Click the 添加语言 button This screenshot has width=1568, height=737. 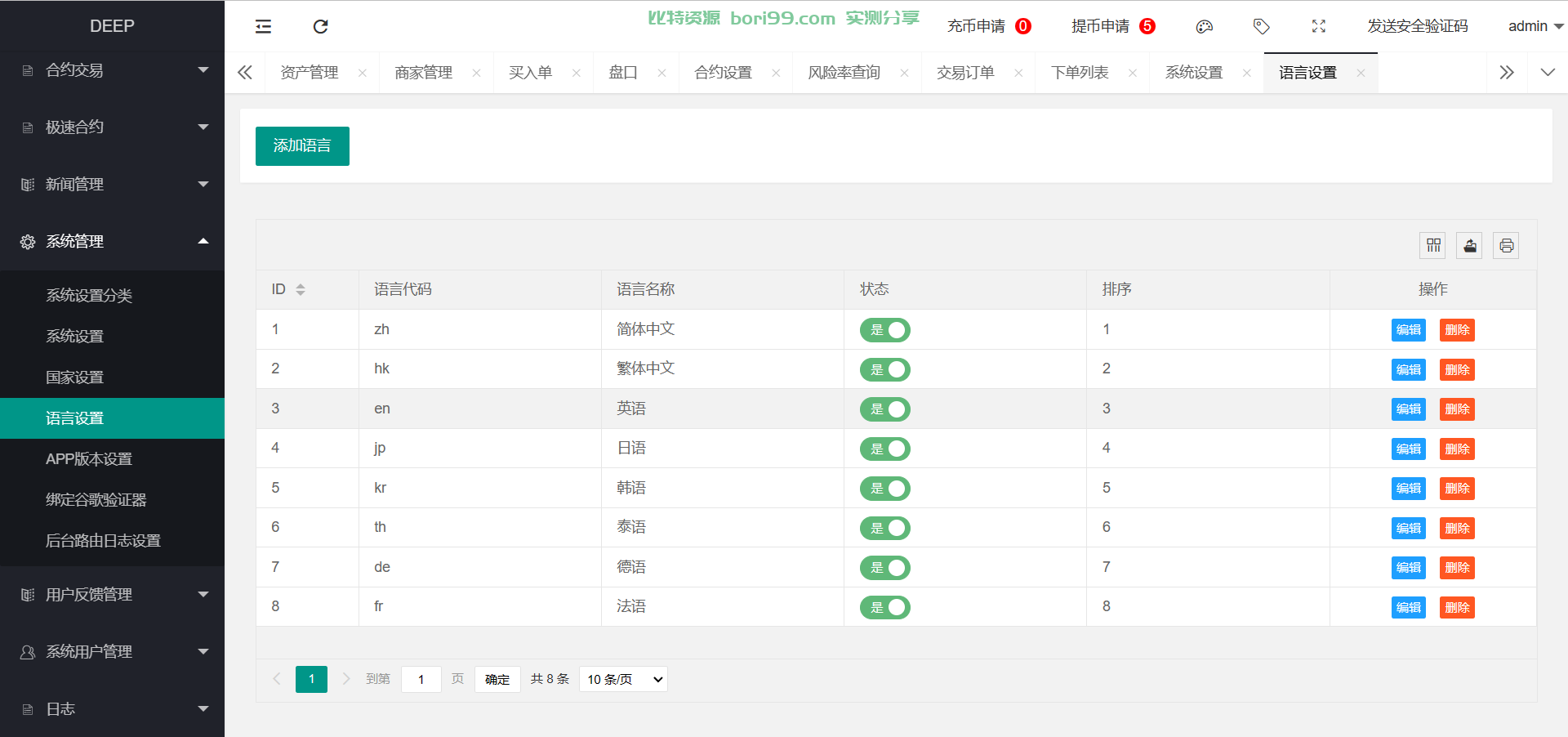click(302, 146)
